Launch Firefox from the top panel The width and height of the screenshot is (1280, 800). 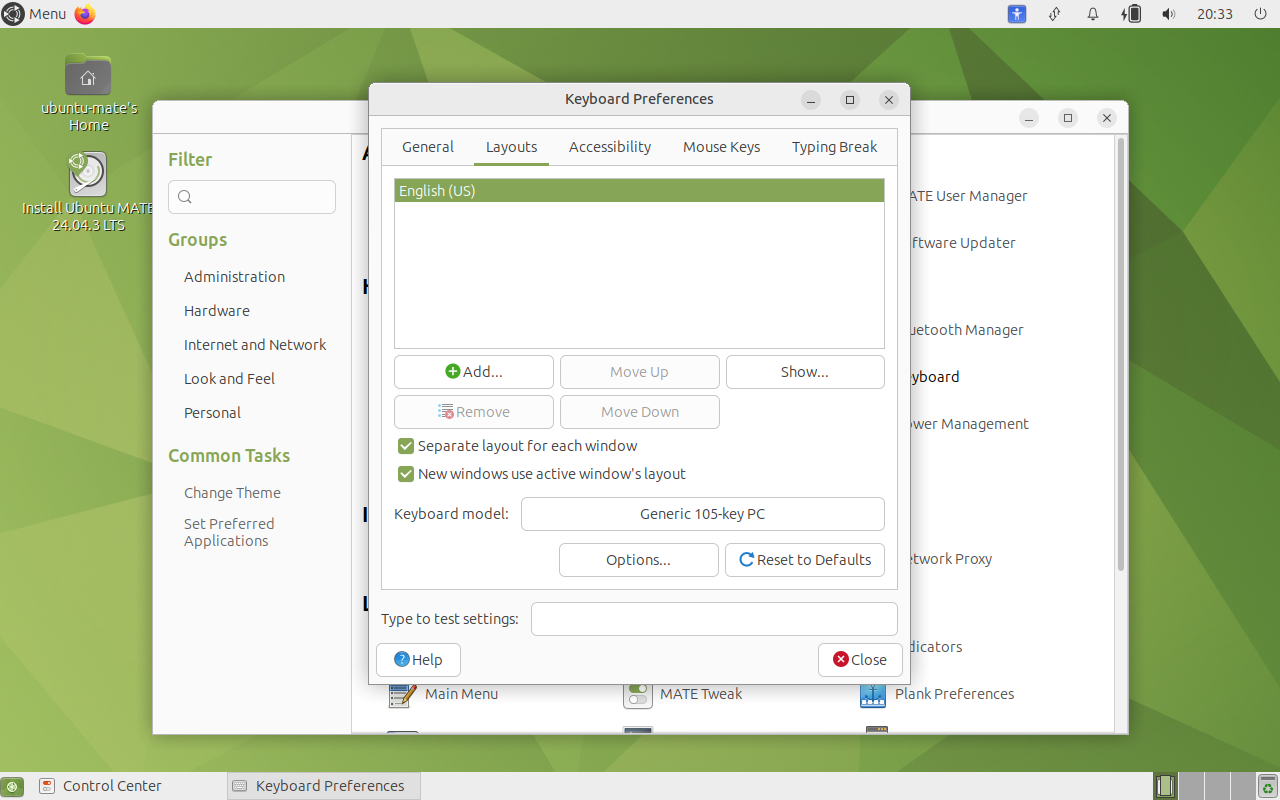click(x=85, y=14)
